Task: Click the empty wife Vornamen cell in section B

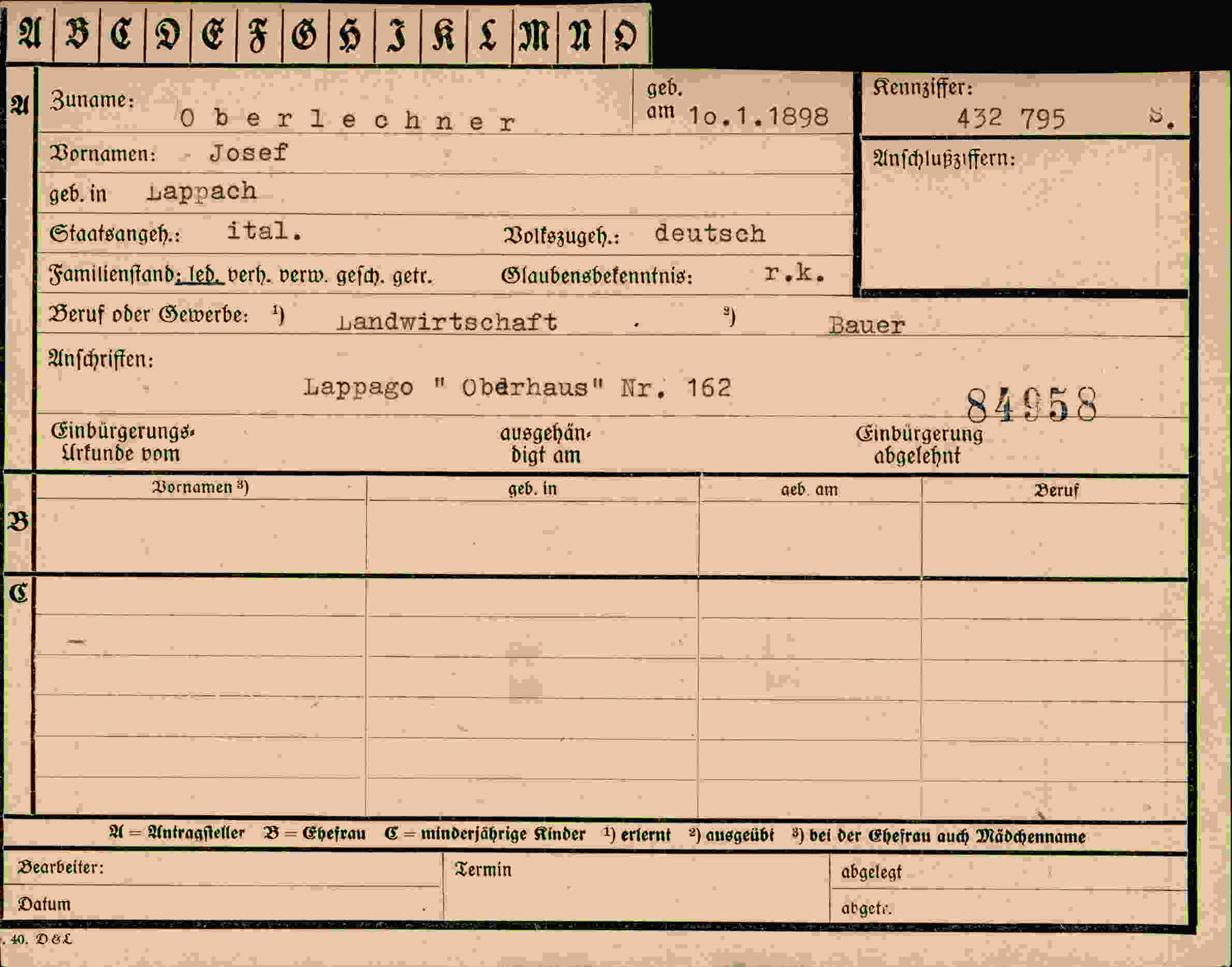Action: pos(200,535)
